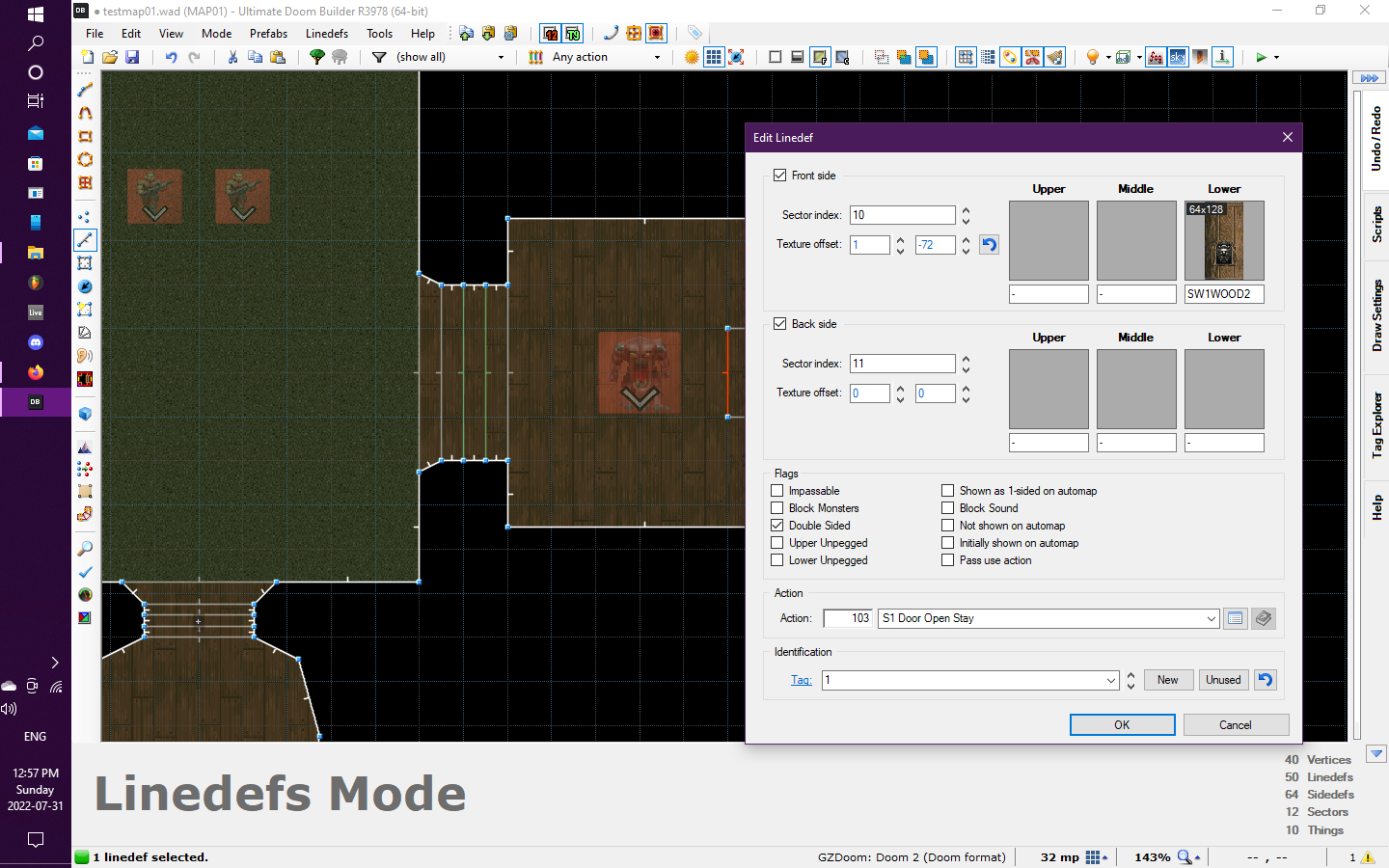Screen dimensions: 1389x868
Task: Select the Sectors mode tool in sidebar
Action: 85,263
